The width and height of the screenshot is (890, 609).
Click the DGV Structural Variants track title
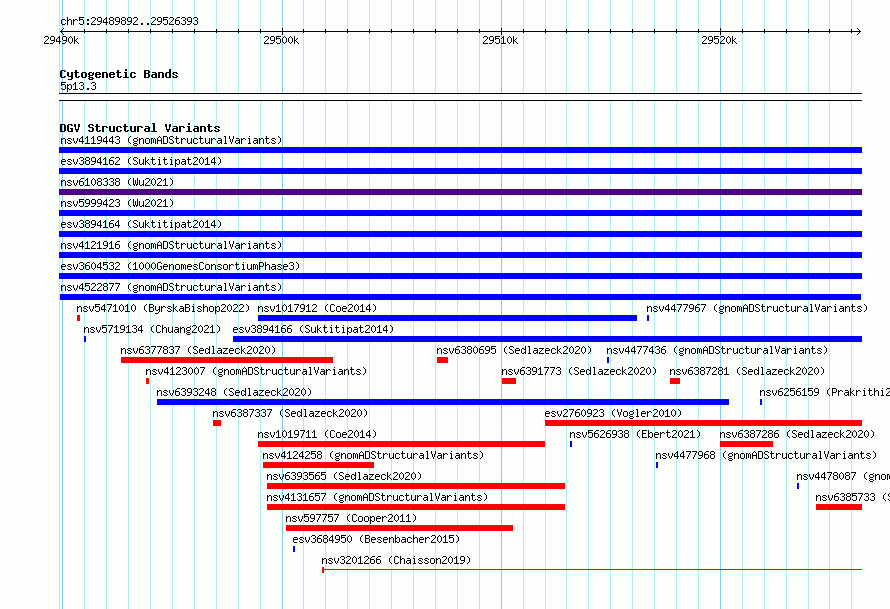(x=140, y=128)
